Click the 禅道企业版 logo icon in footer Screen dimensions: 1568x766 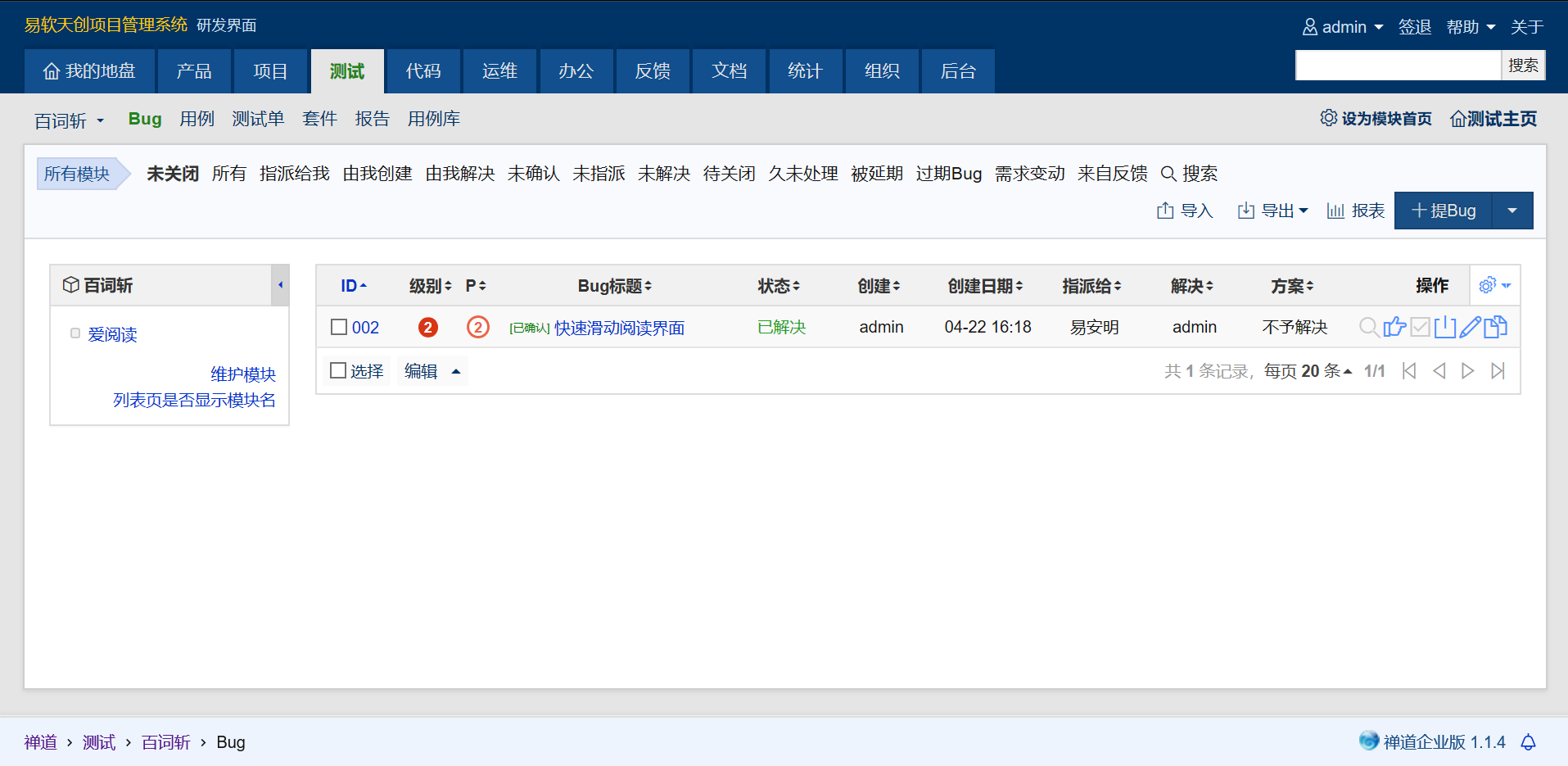1369,741
